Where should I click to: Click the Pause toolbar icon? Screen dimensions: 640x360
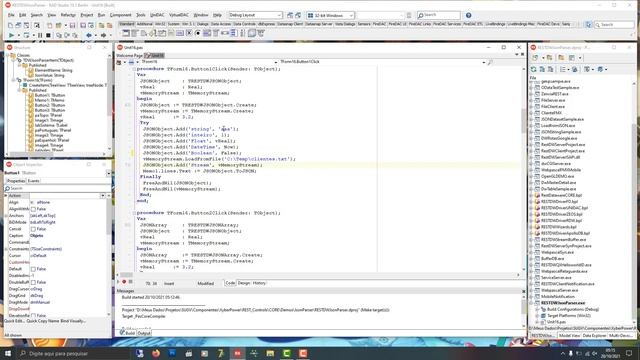tap(40, 36)
